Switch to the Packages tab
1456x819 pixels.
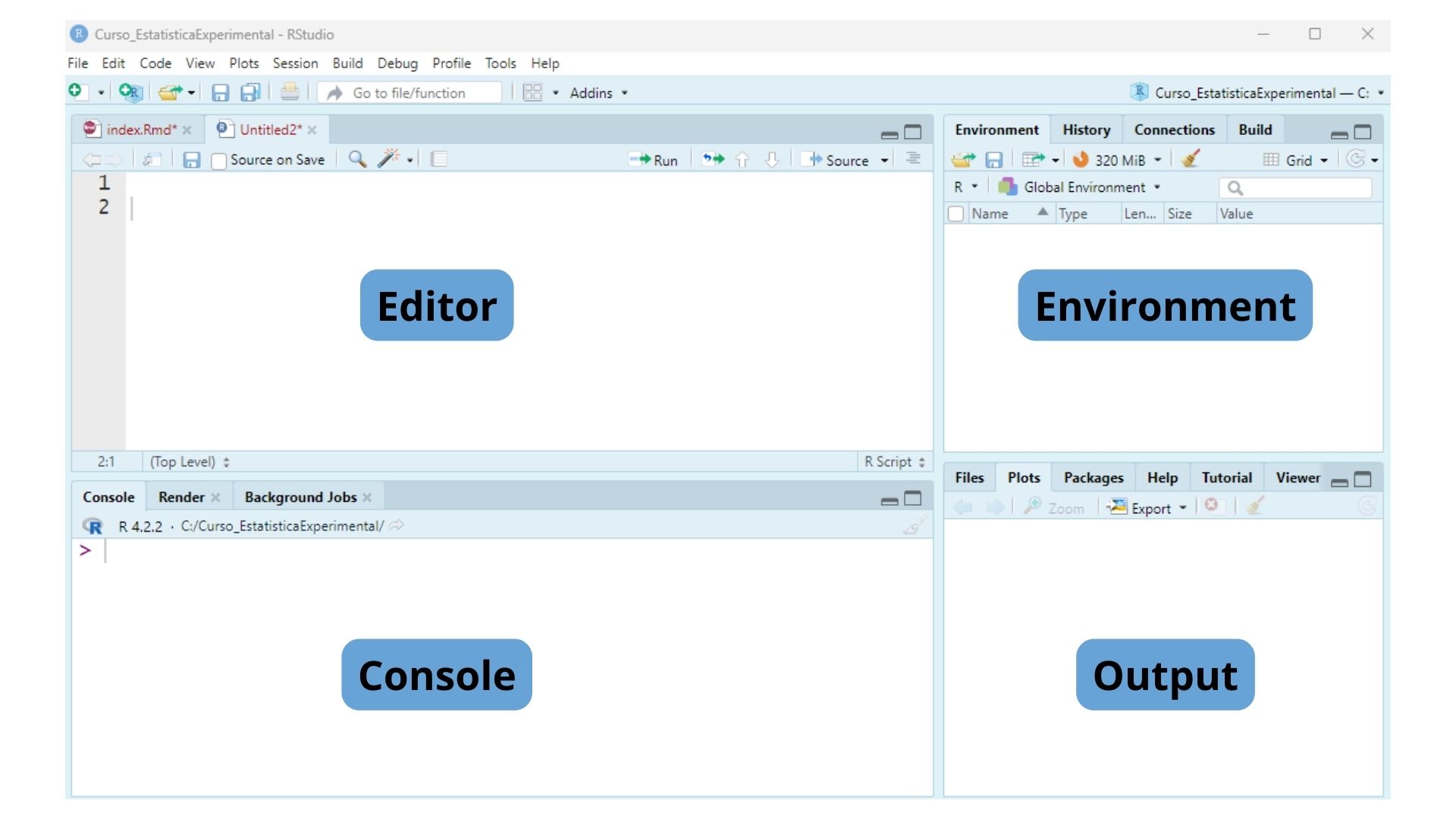[x=1093, y=478]
